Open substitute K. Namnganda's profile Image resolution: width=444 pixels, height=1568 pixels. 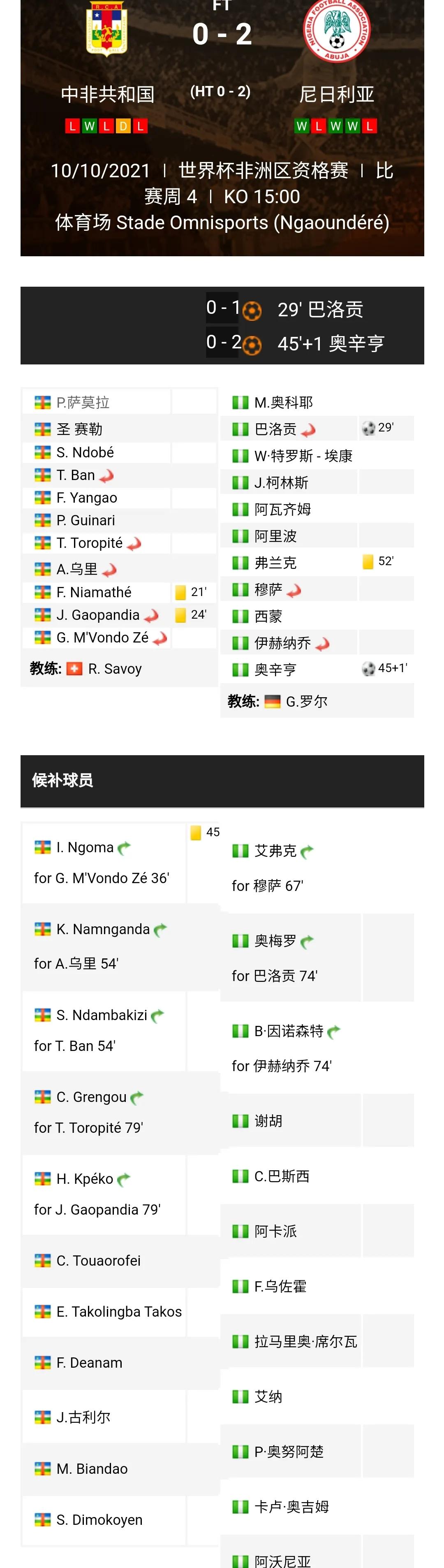[103, 930]
